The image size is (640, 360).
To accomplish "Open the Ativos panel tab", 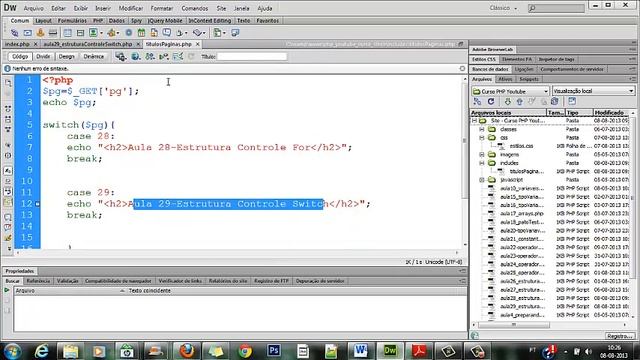I will 505,79.
